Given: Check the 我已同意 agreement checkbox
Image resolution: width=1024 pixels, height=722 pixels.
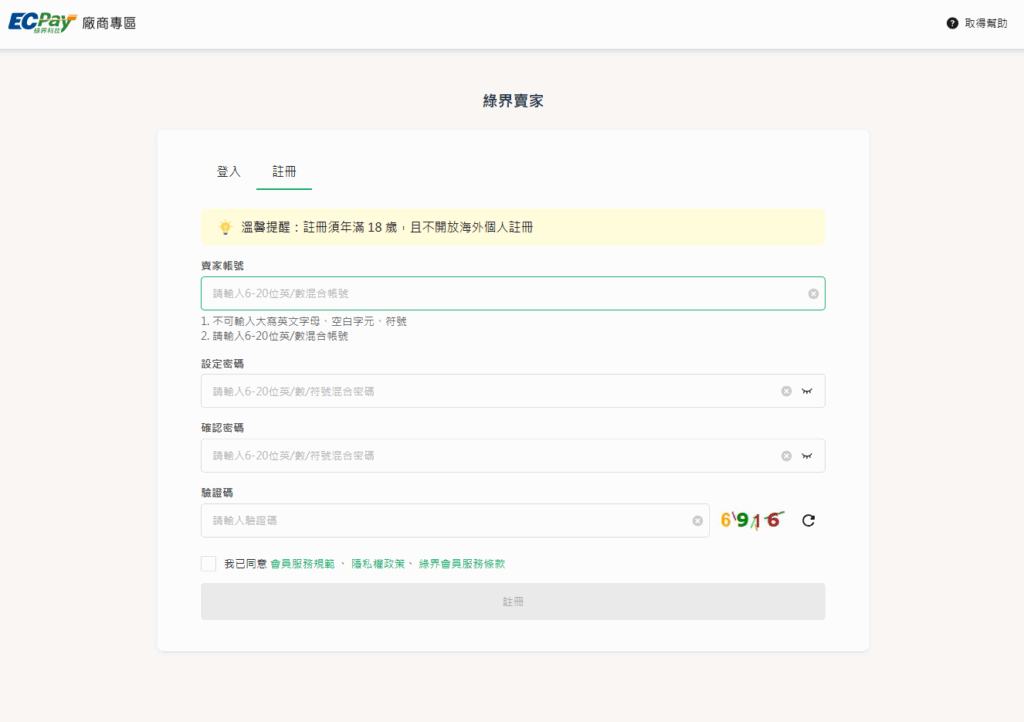Looking at the screenshot, I should pyautogui.click(x=208, y=564).
